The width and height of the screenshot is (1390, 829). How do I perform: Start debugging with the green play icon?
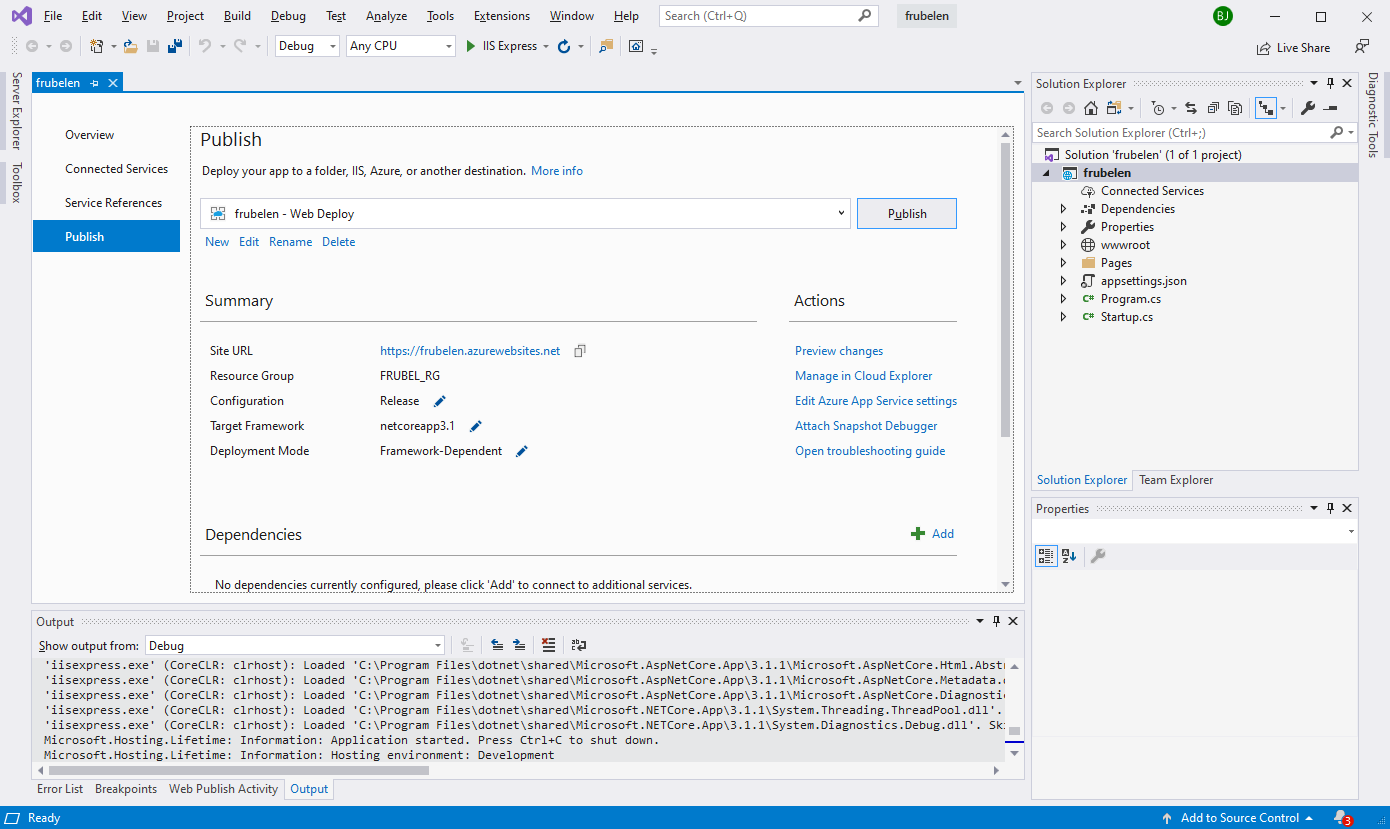click(x=471, y=46)
